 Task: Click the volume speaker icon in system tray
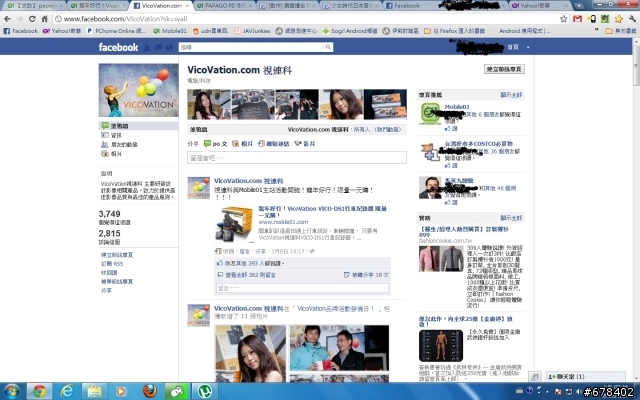pyautogui.click(x=578, y=391)
